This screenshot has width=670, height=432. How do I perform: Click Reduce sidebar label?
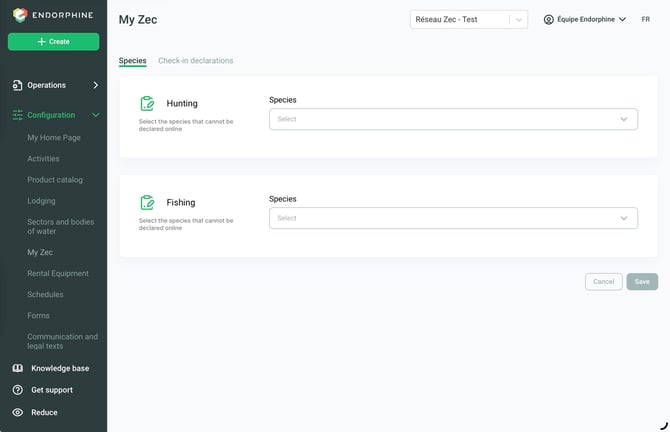point(44,412)
